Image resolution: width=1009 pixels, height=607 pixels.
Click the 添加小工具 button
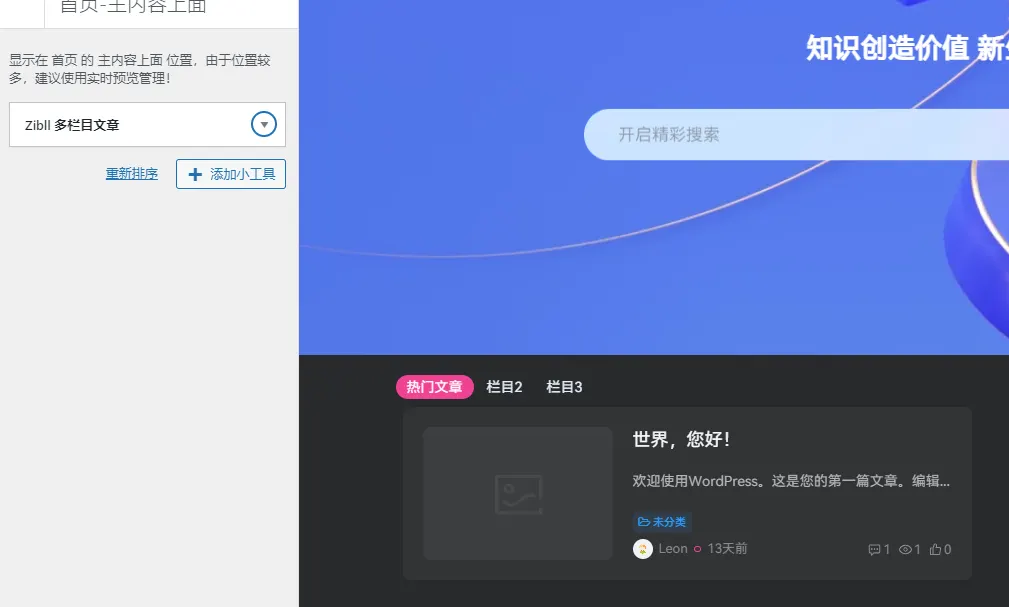(231, 174)
